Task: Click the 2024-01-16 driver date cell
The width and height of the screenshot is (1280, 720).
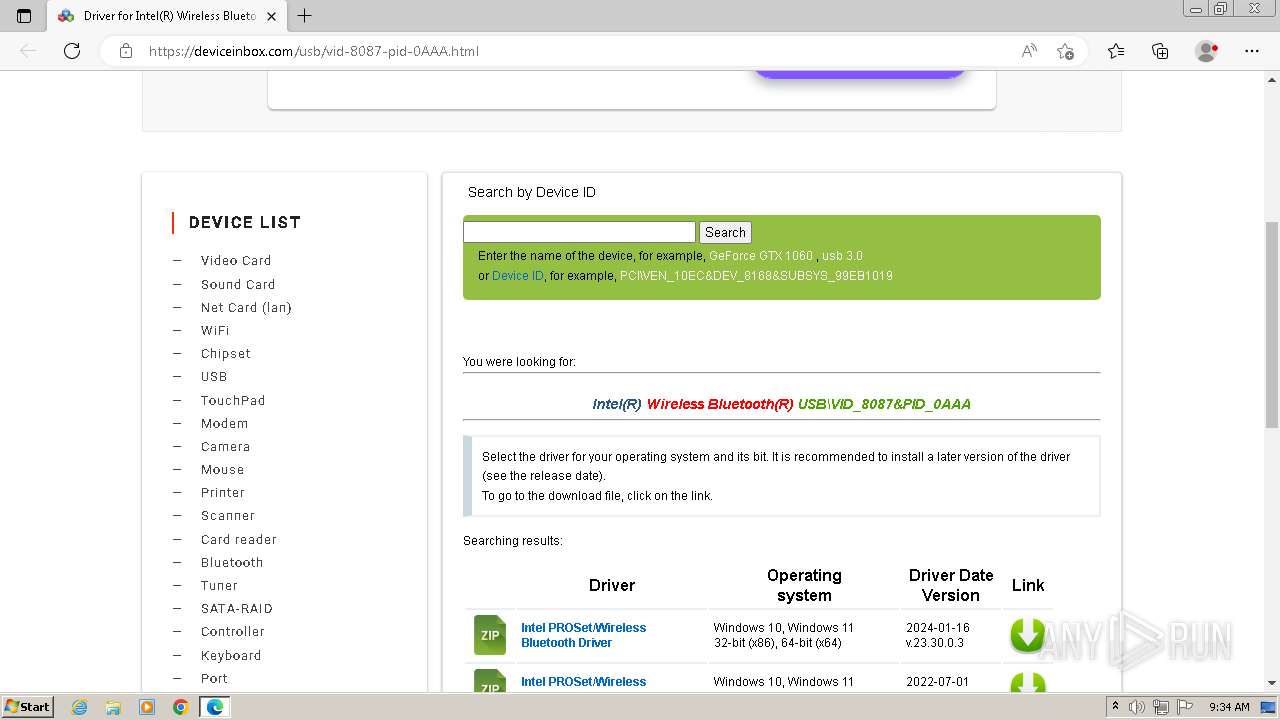Action: click(938, 627)
